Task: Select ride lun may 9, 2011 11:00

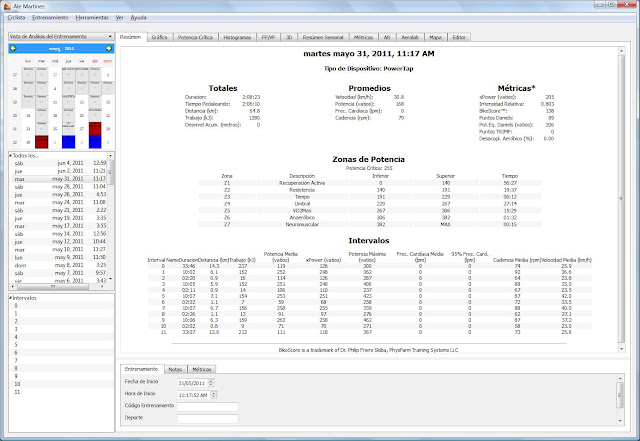Action: [60, 257]
